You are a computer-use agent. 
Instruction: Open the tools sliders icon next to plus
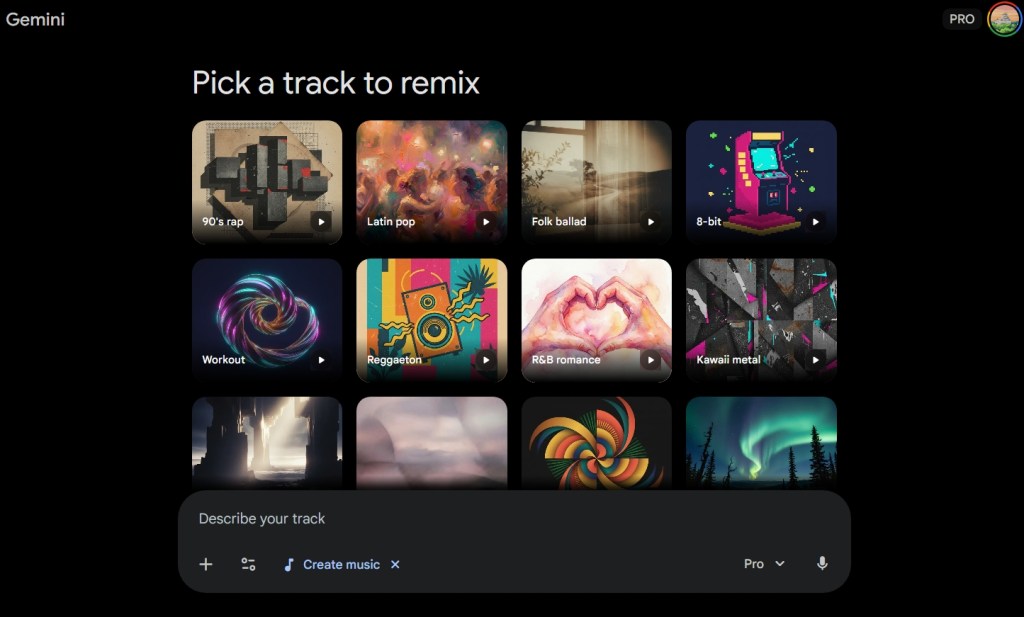[x=247, y=564]
